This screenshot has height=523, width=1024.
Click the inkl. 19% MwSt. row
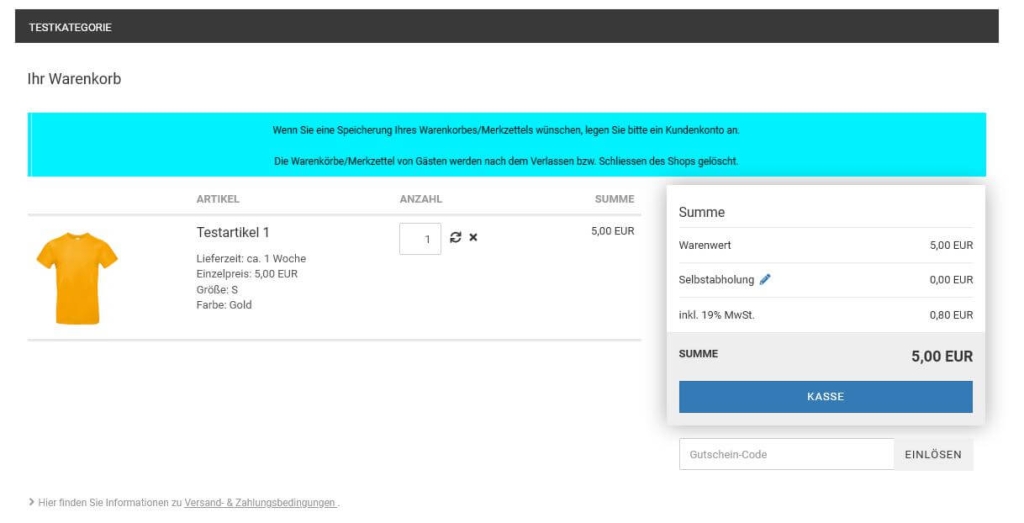pos(716,315)
